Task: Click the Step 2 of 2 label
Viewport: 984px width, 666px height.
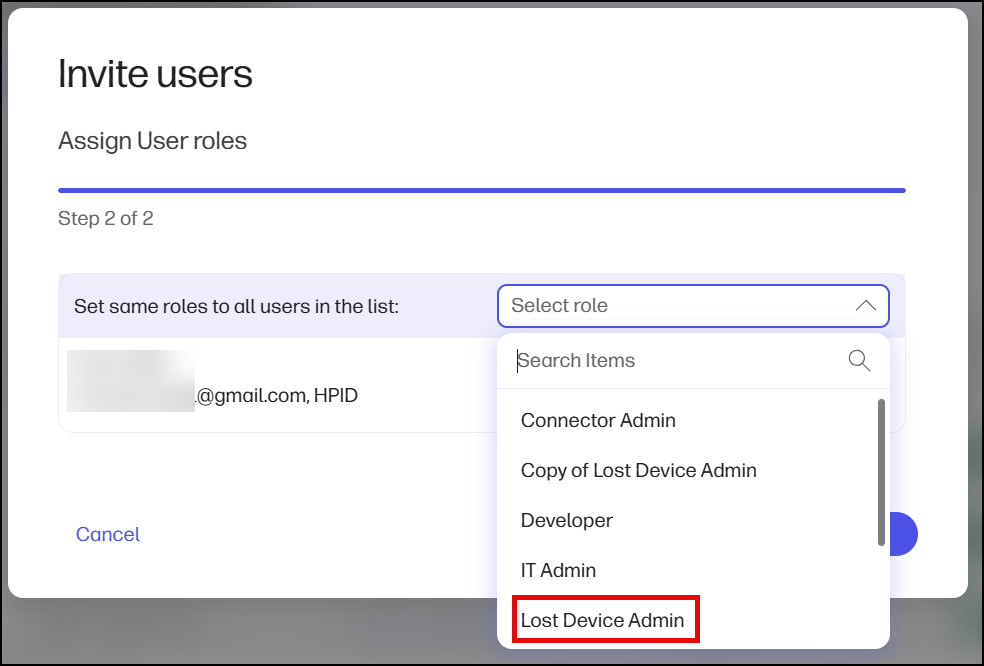Action: coord(105,218)
